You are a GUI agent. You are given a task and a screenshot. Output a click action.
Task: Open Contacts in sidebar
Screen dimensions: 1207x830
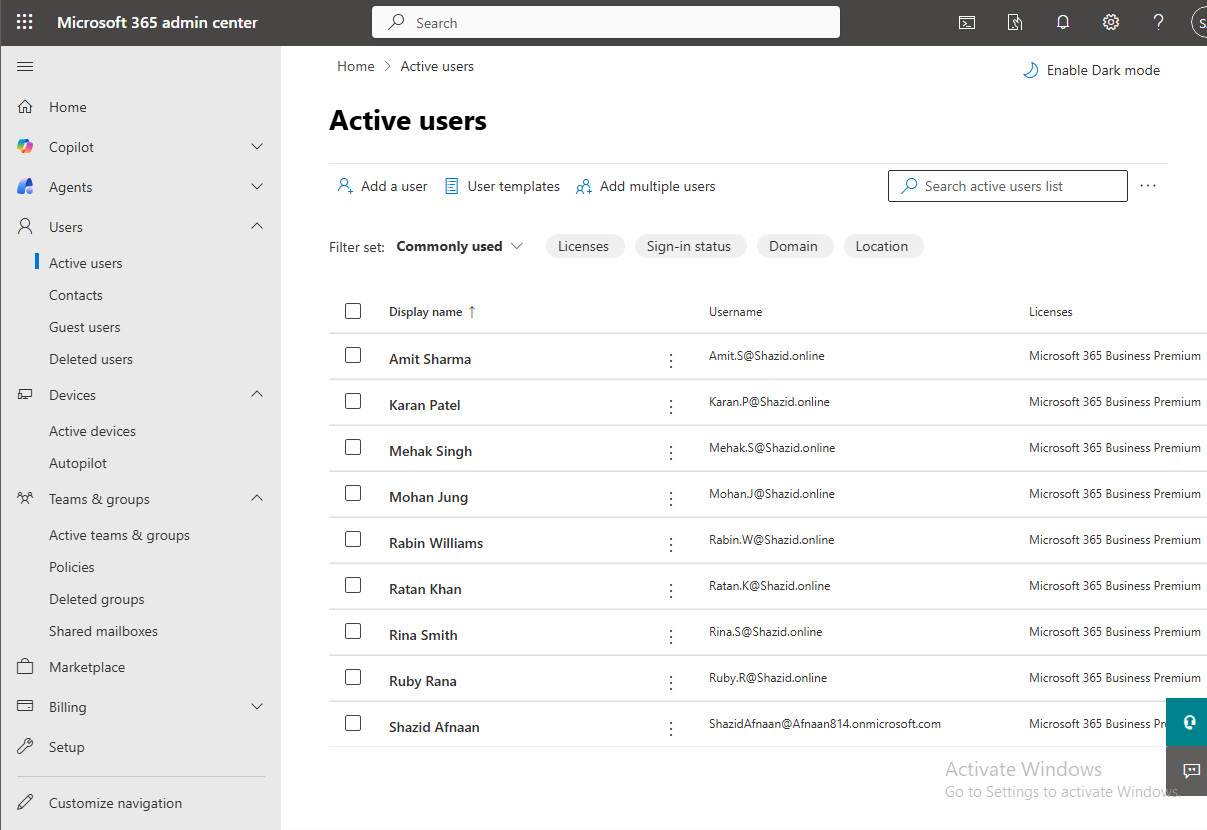point(76,295)
